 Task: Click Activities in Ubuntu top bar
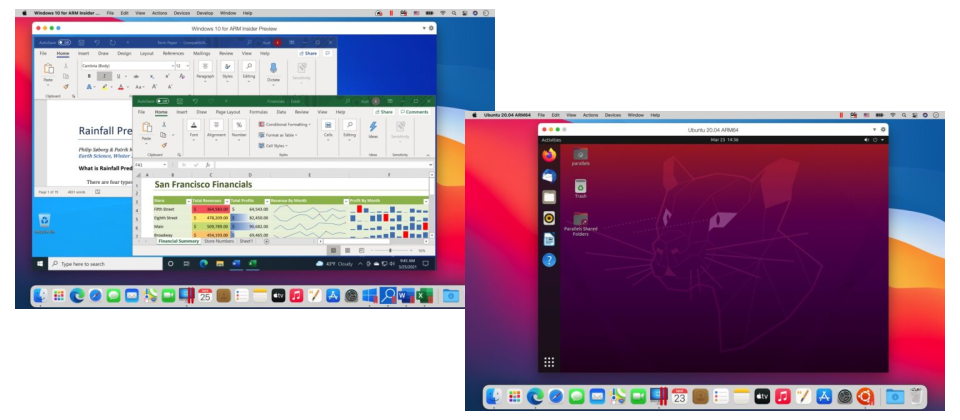click(551, 140)
